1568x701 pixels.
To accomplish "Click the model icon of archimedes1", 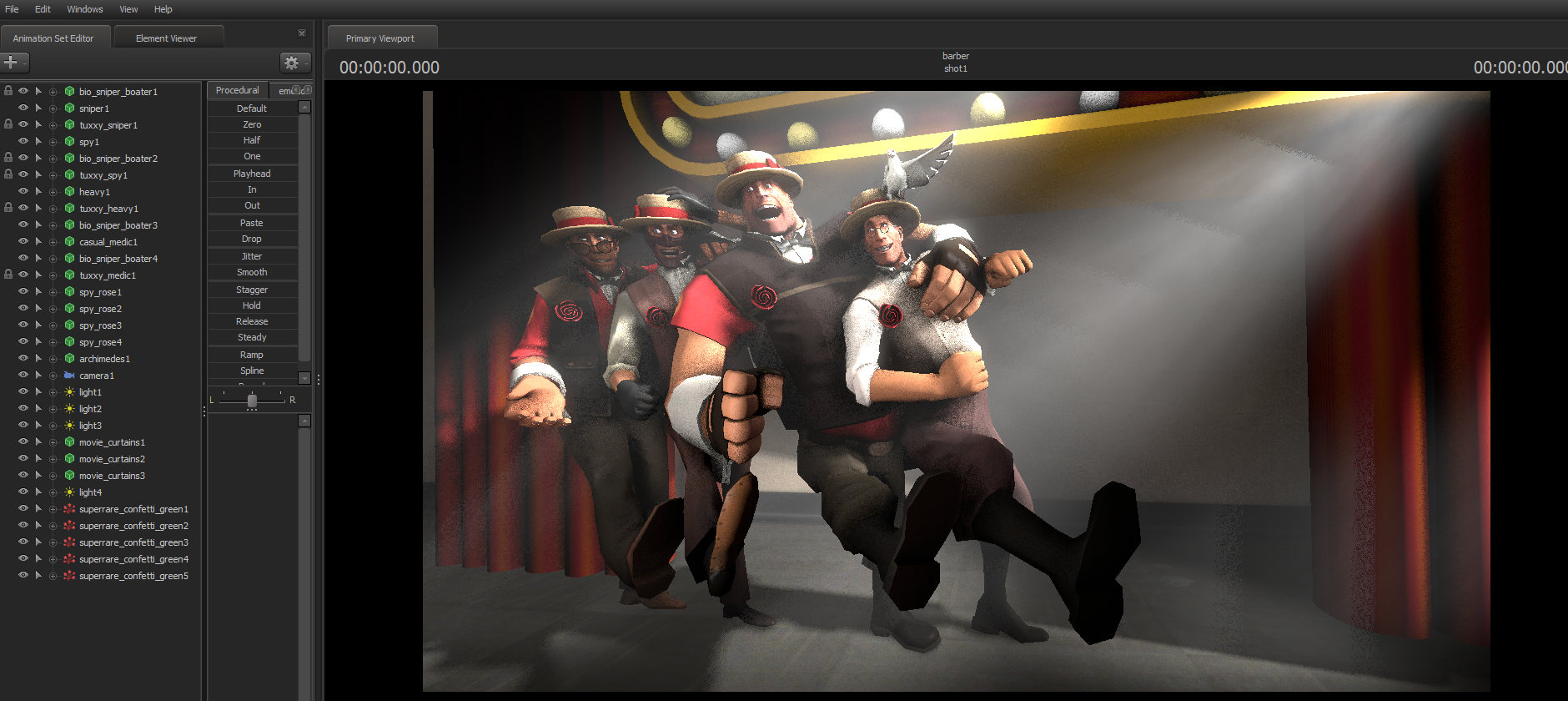I will (x=70, y=359).
